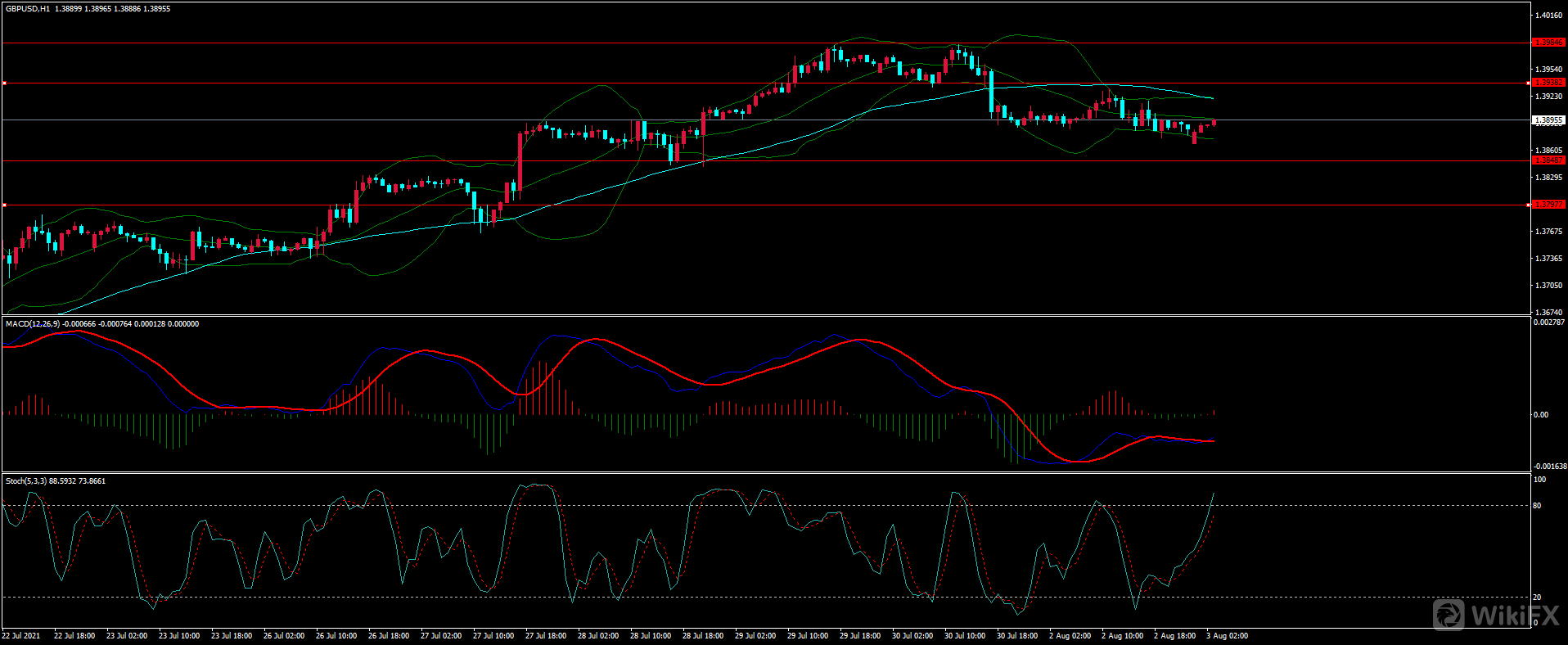Click left anchor point of 1.37977 line

pos(4,205)
